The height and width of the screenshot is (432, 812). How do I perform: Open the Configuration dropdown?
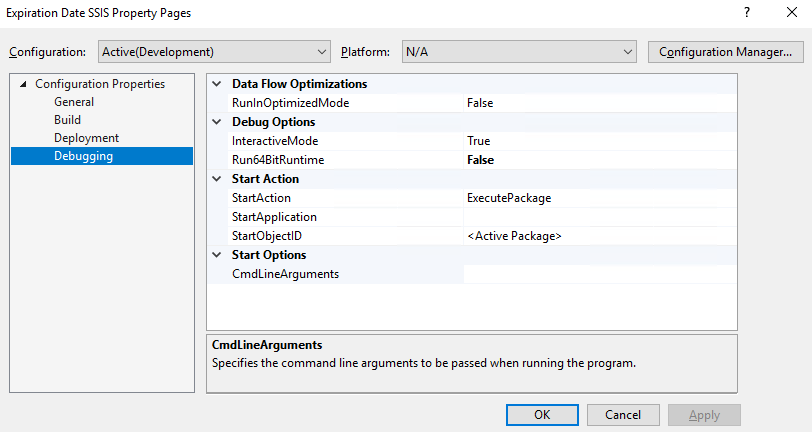214,52
